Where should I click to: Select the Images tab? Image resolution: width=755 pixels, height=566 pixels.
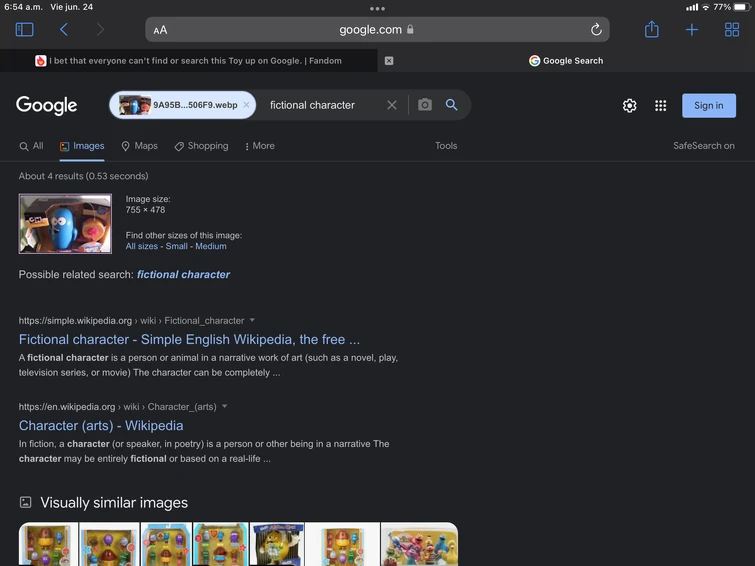[x=82, y=146]
